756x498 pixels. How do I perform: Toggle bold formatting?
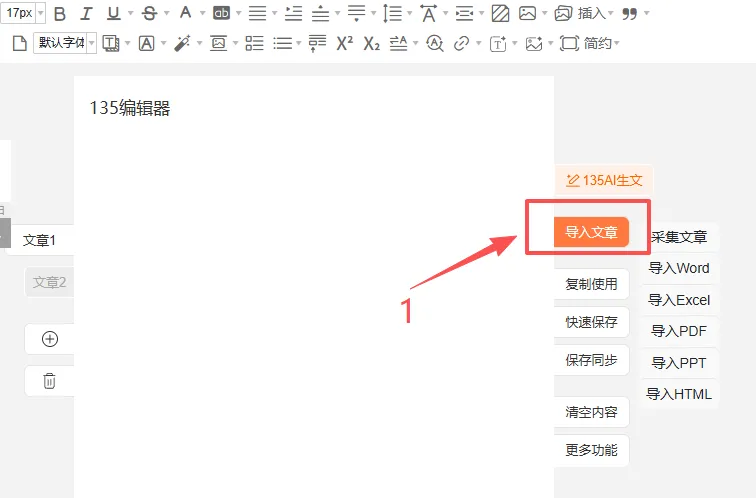click(x=60, y=13)
